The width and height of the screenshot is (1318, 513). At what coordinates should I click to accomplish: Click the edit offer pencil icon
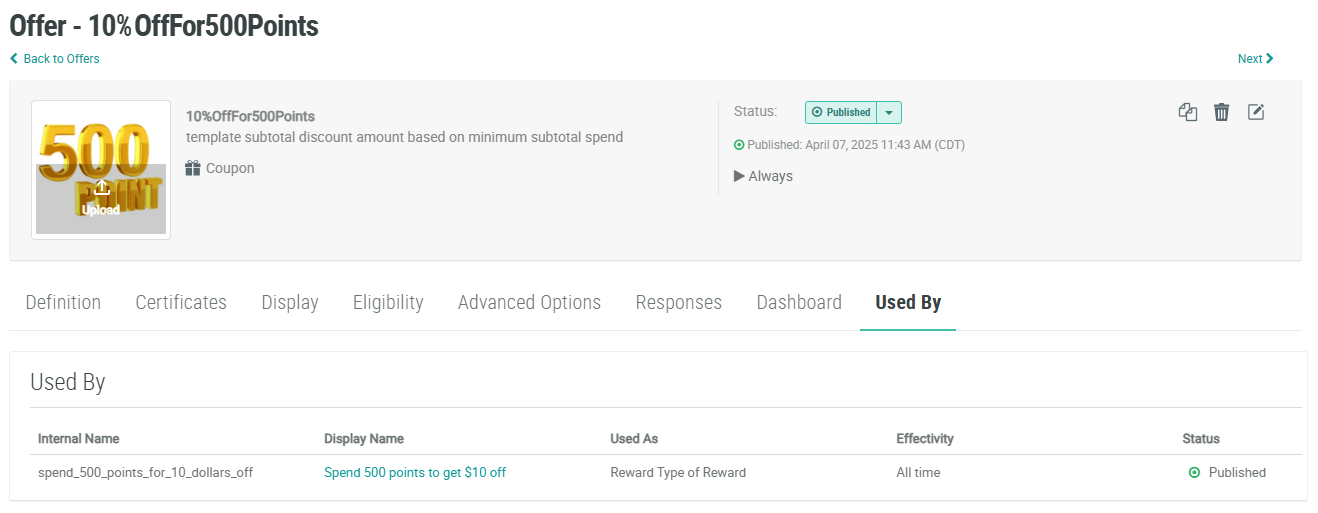pyautogui.click(x=1256, y=112)
